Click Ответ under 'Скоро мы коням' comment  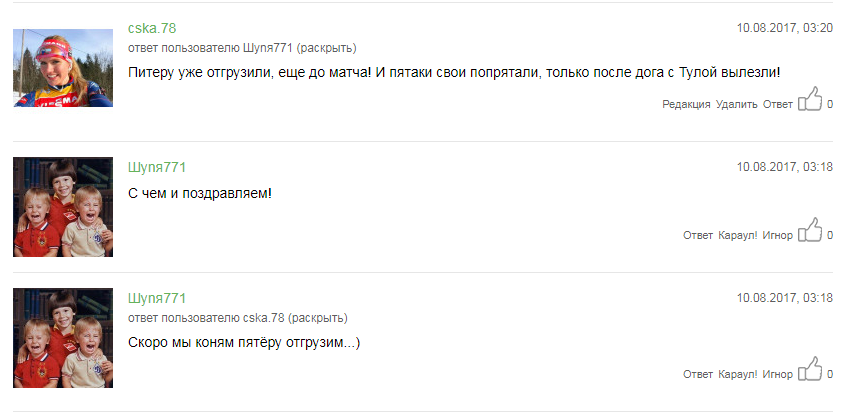click(698, 374)
